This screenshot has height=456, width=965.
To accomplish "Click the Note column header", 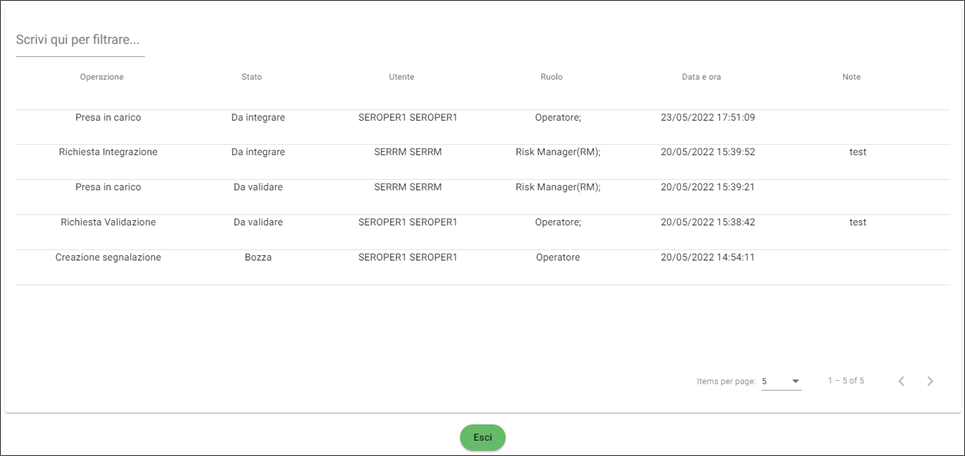I will coord(851,77).
